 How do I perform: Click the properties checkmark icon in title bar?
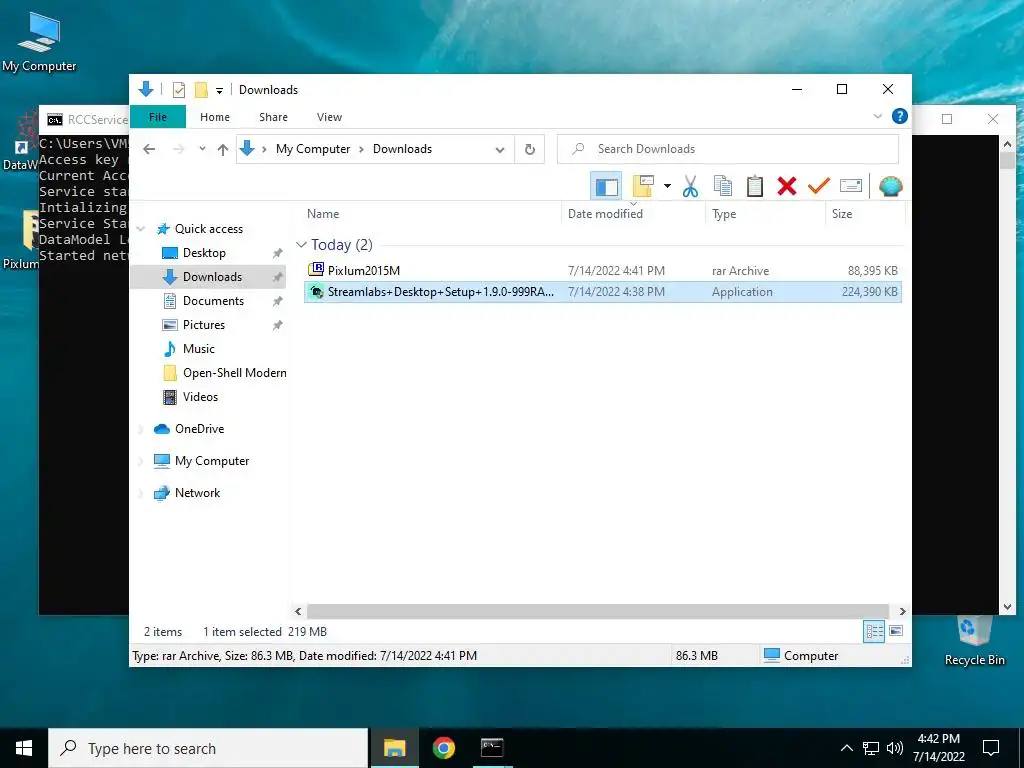pos(178,90)
